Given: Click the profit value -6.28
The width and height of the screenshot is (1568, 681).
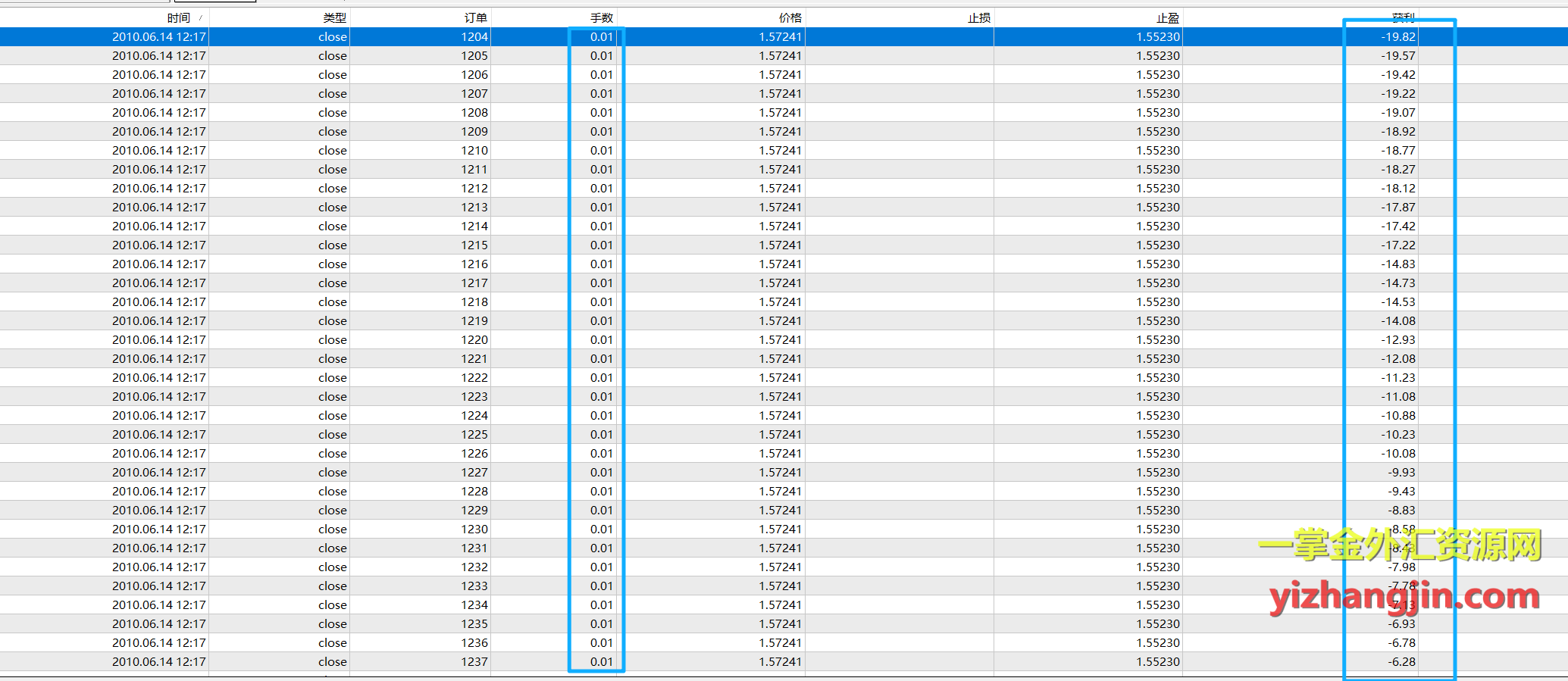Looking at the screenshot, I should click(x=1401, y=661).
